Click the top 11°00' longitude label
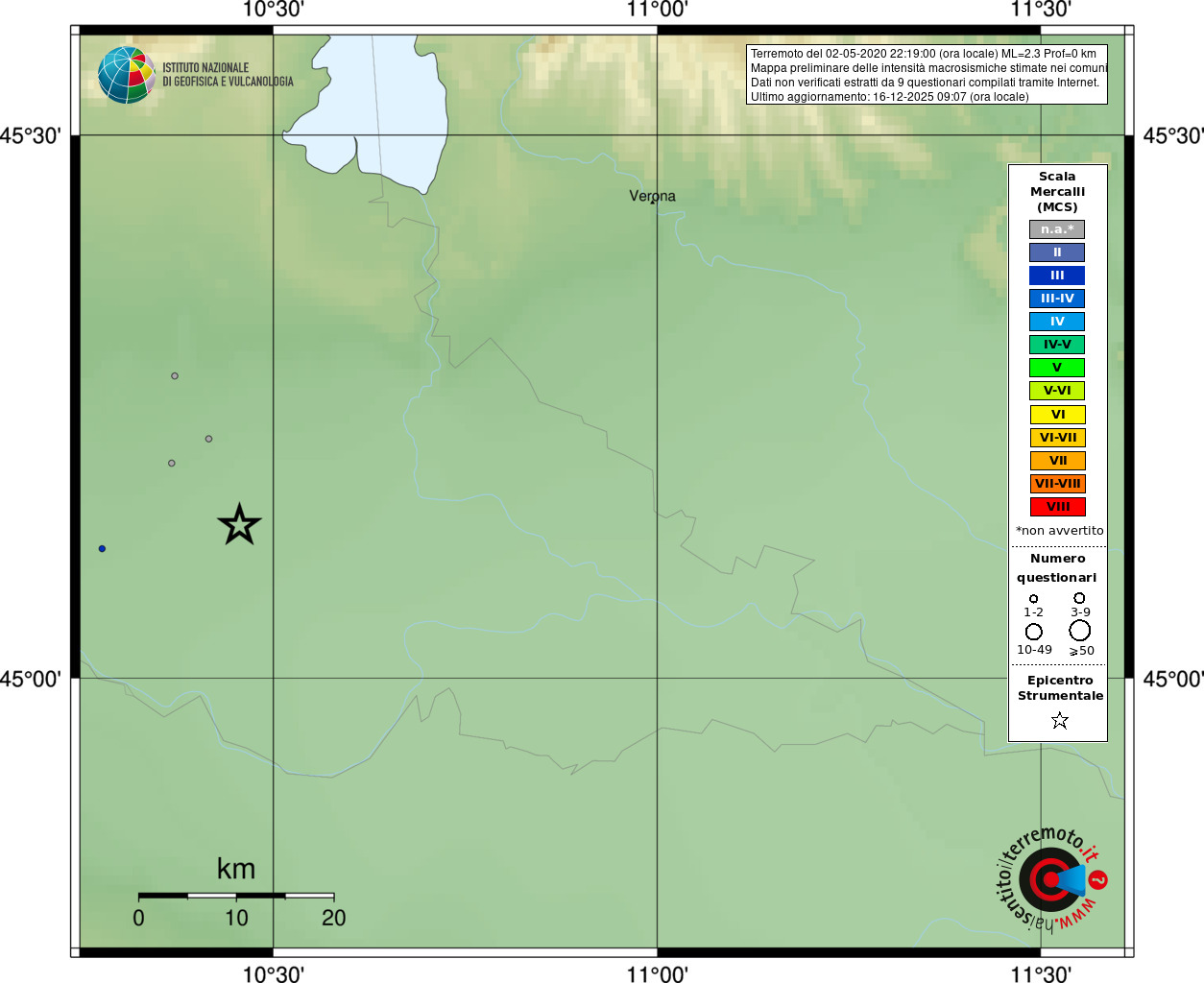Screen dimensions: 1204x983 point(657,10)
